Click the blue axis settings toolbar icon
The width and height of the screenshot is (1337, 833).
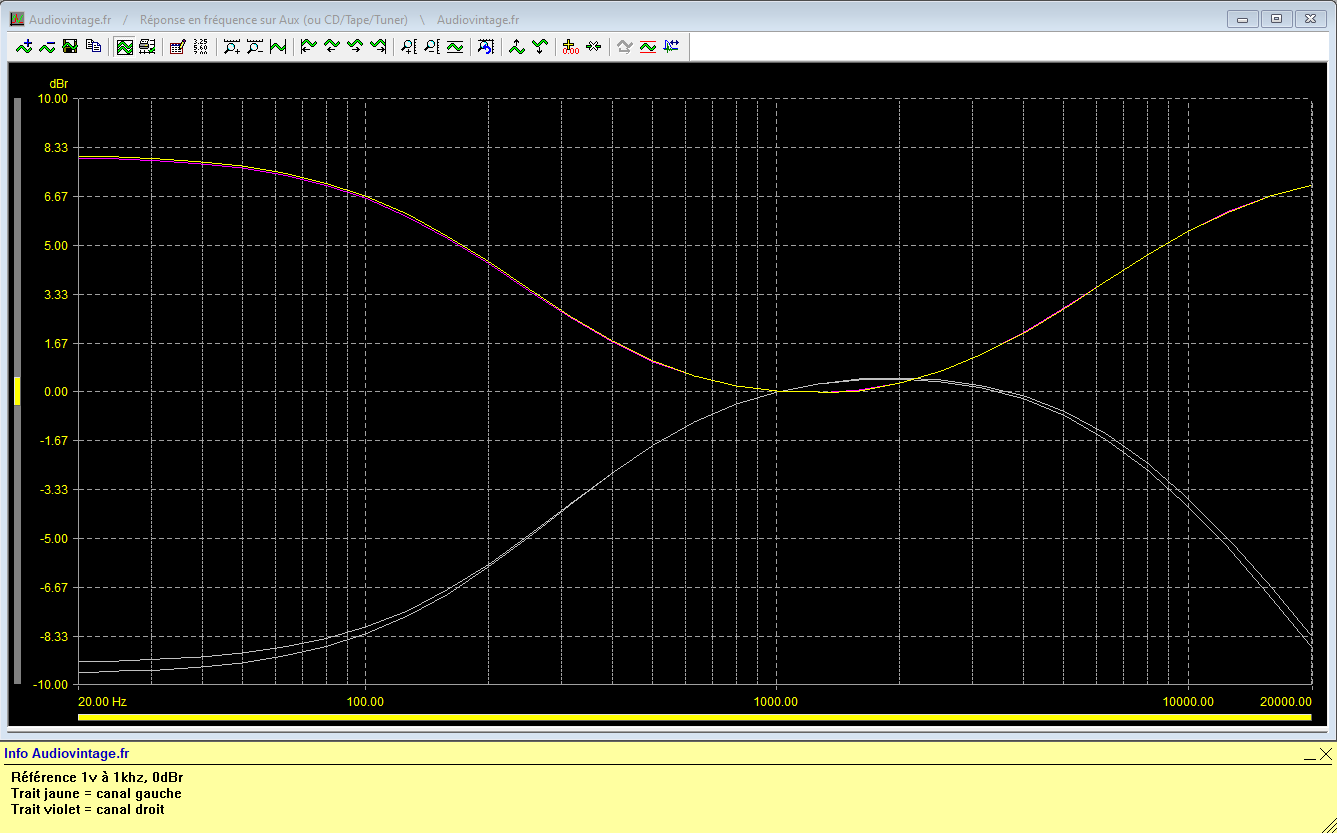(x=670, y=46)
